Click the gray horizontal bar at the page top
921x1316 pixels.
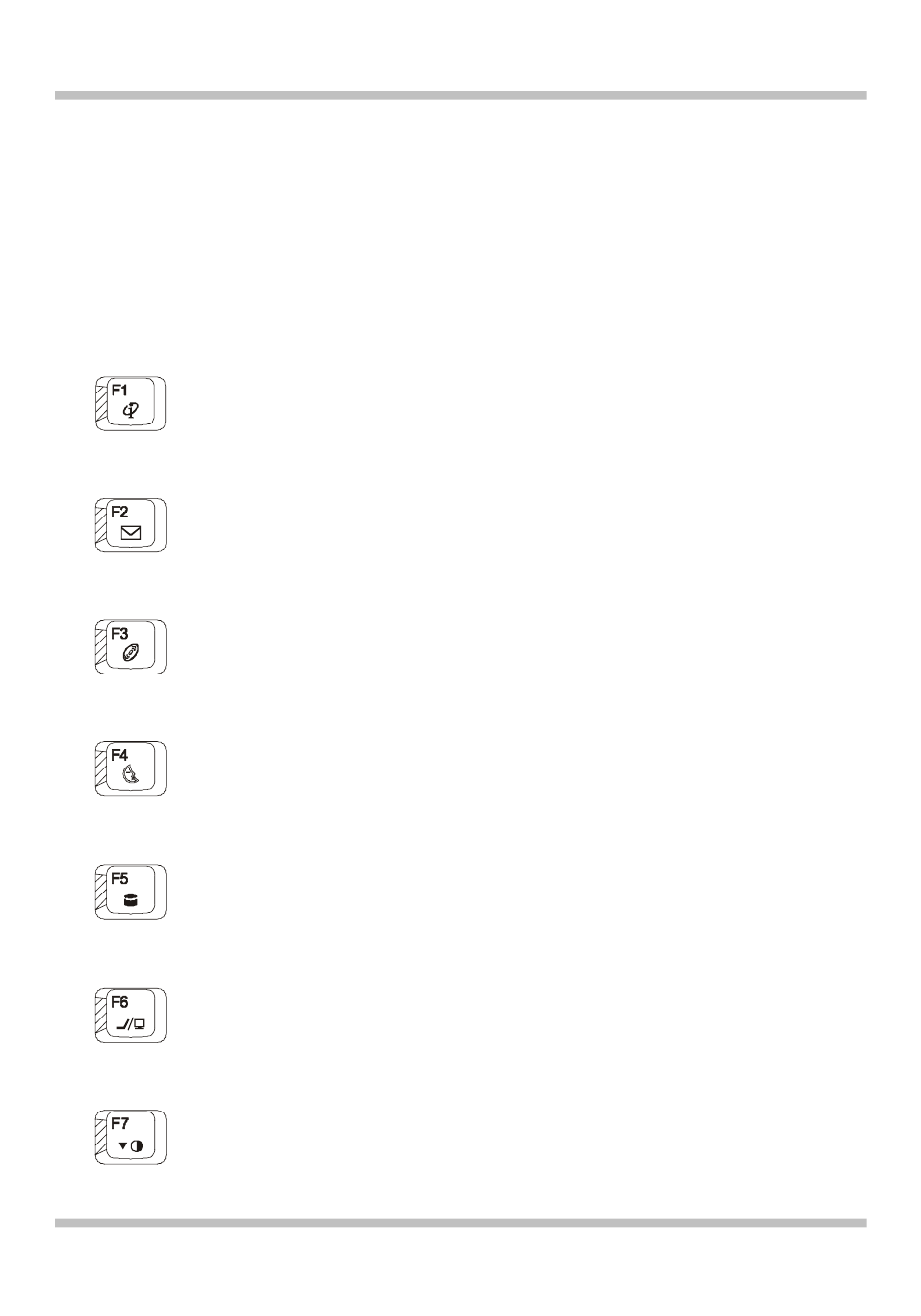click(460, 96)
